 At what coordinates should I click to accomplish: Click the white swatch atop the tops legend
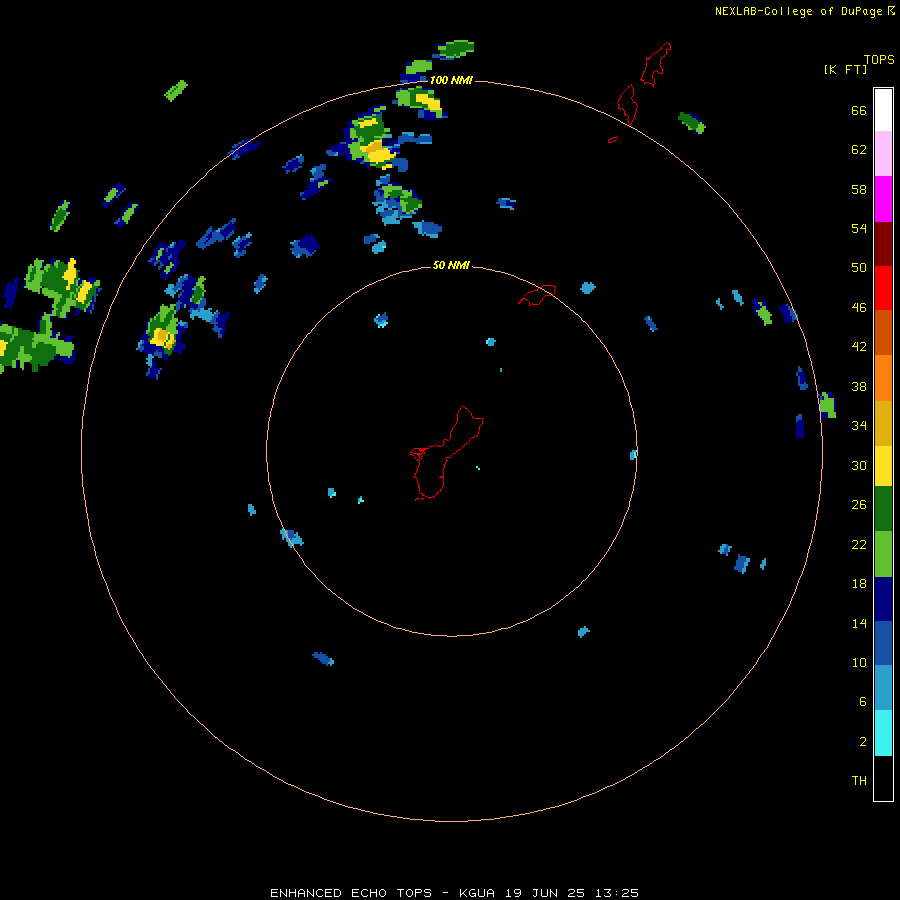pos(883,110)
